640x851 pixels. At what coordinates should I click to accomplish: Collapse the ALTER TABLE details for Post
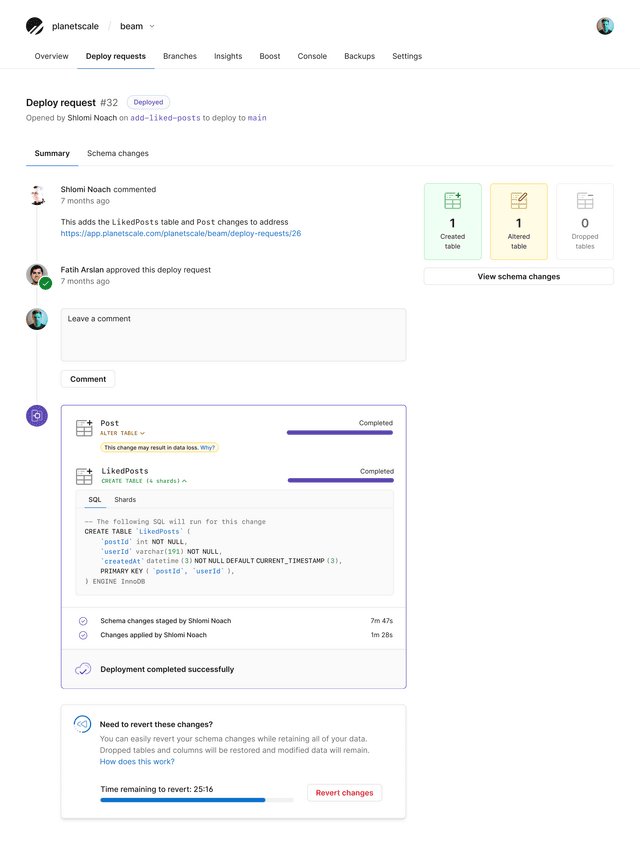[142, 434]
